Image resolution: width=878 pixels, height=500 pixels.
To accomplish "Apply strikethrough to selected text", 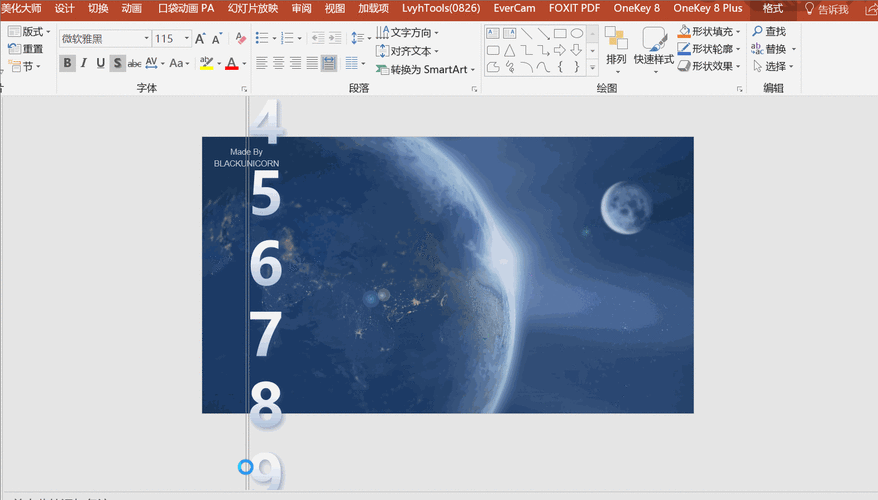I will click(134, 63).
